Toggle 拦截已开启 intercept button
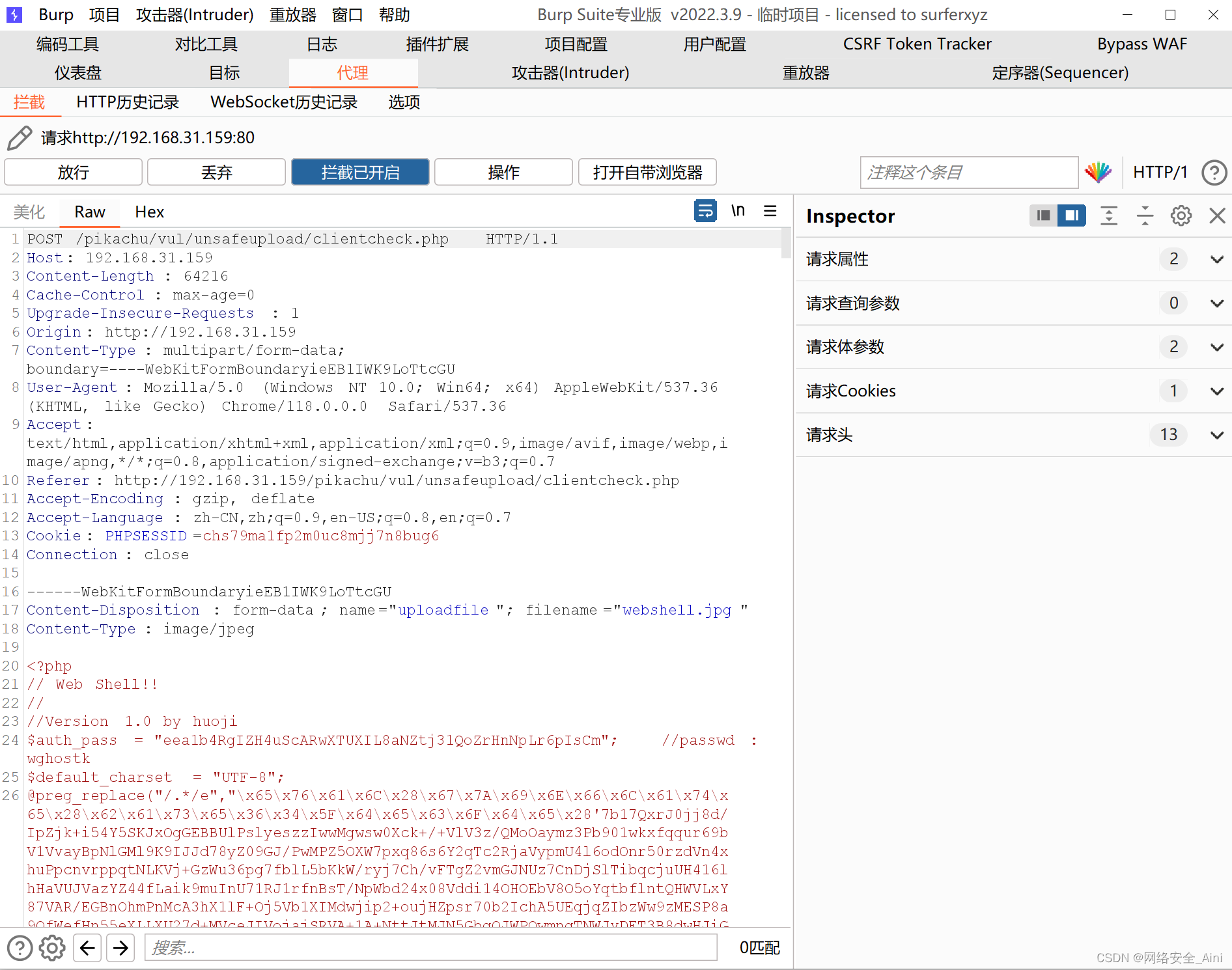 (360, 173)
